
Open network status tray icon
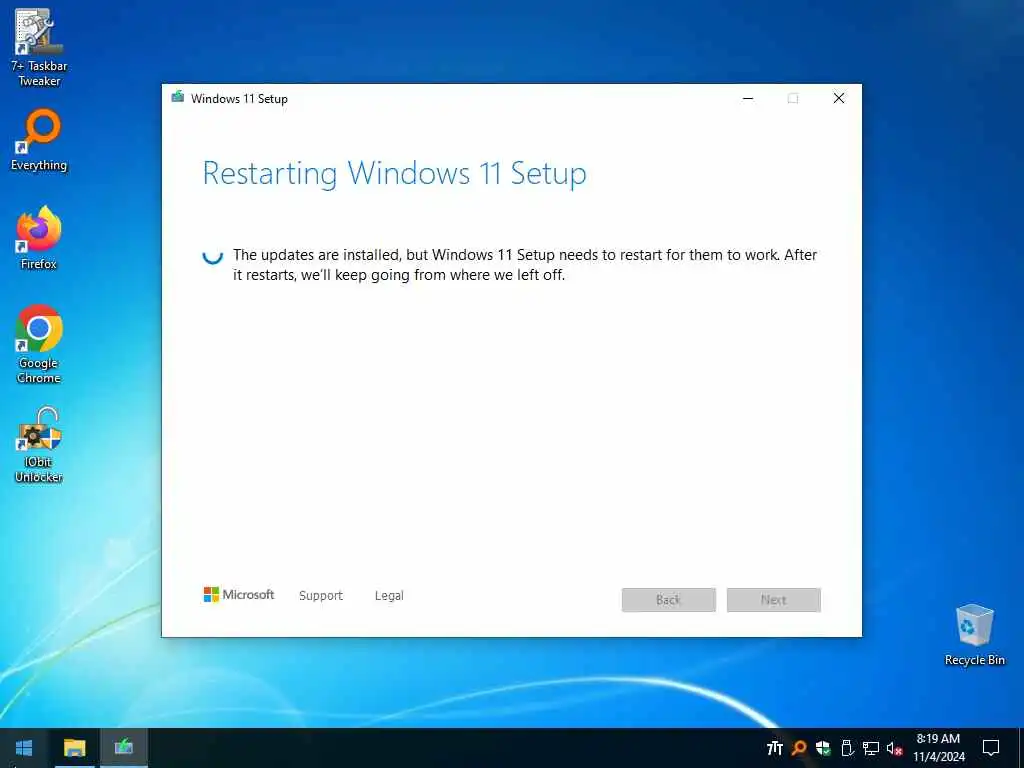click(x=871, y=748)
